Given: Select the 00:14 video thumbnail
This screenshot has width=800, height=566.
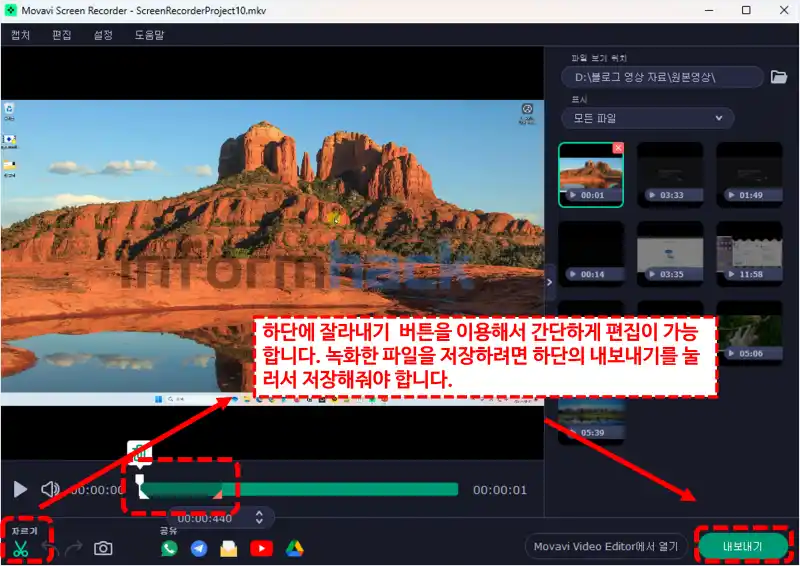Looking at the screenshot, I should [591, 254].
